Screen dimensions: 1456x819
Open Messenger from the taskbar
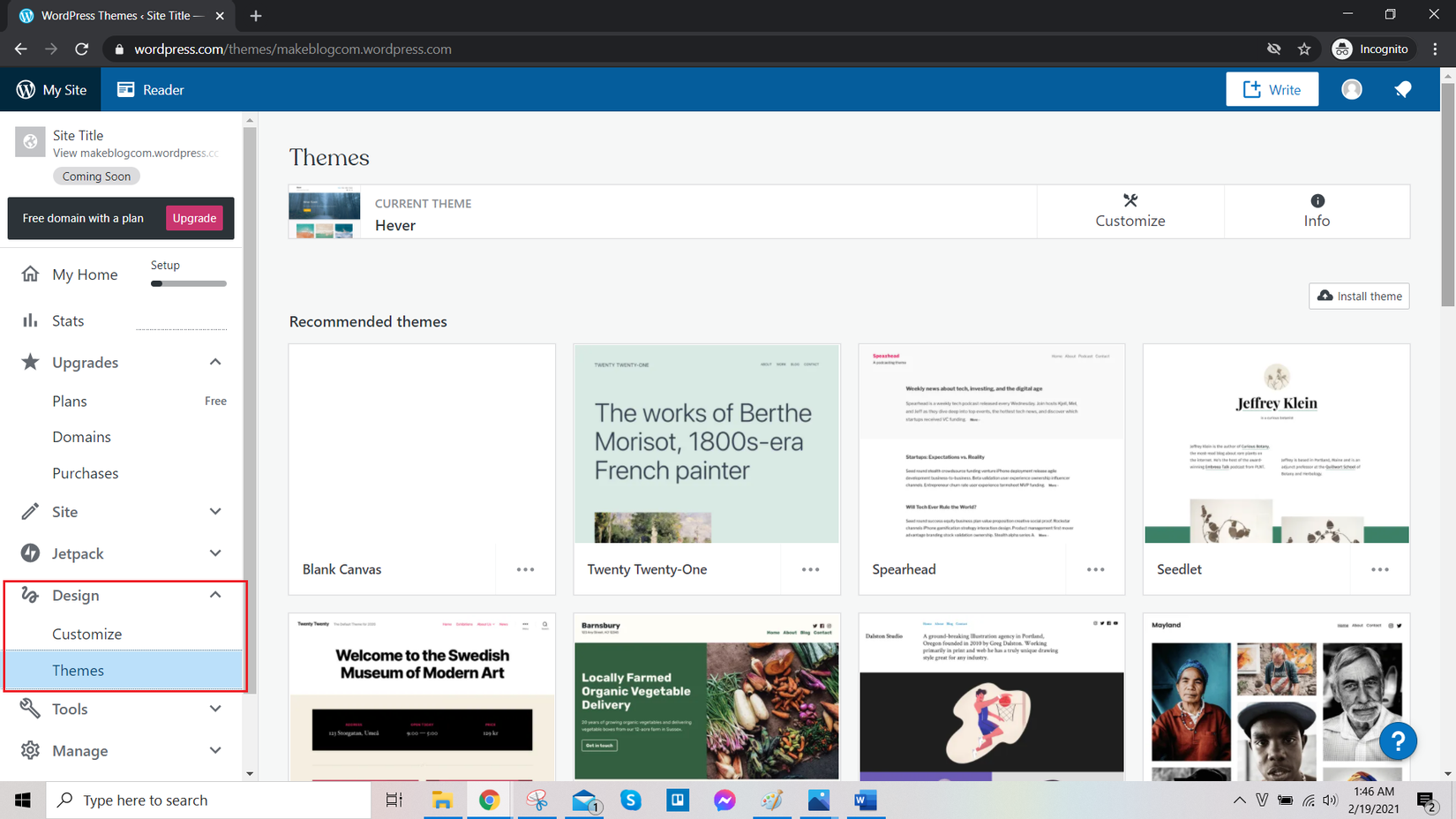(724, 800)
